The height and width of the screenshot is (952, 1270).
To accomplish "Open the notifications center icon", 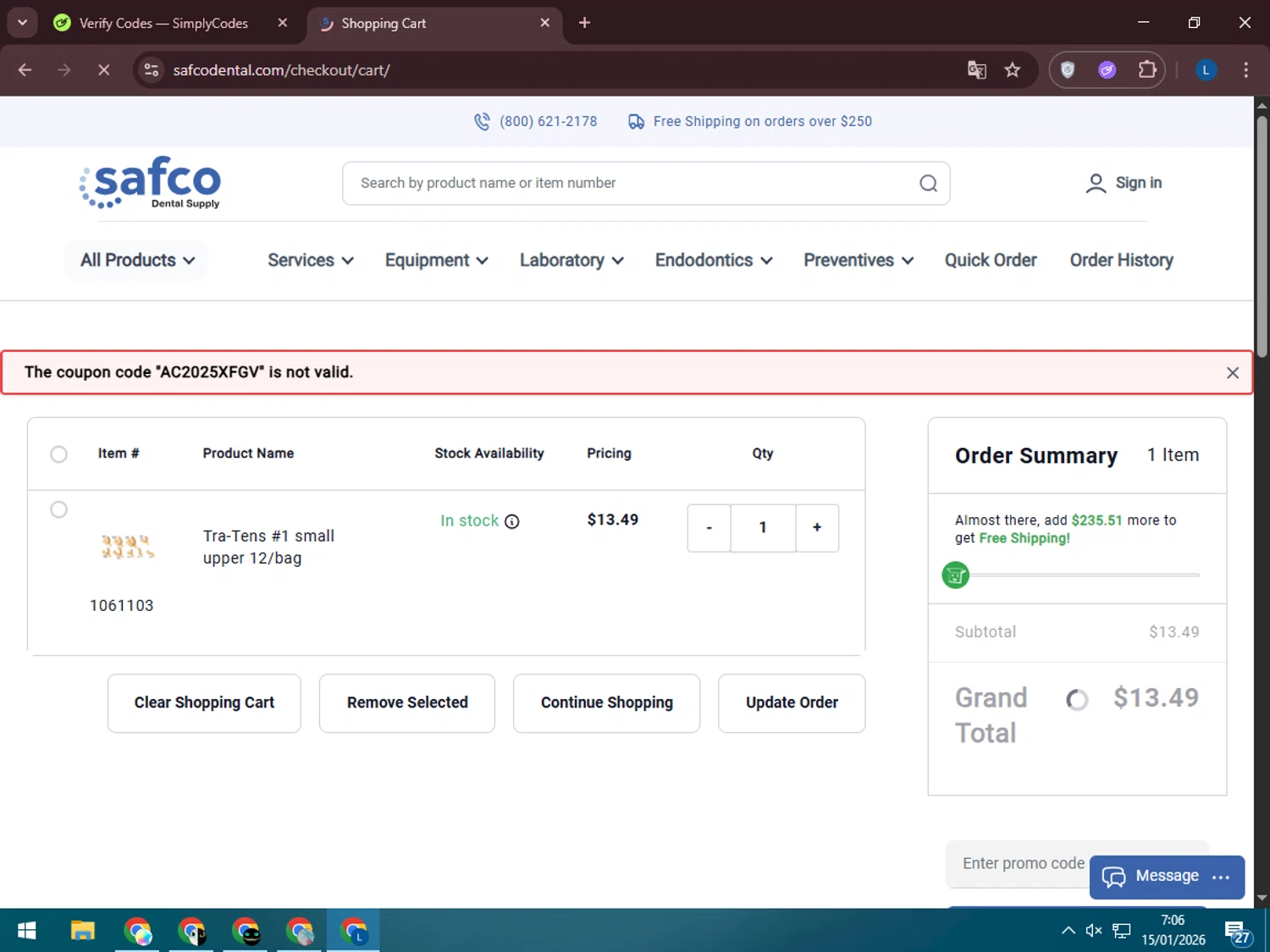I will pos(1237,932).
